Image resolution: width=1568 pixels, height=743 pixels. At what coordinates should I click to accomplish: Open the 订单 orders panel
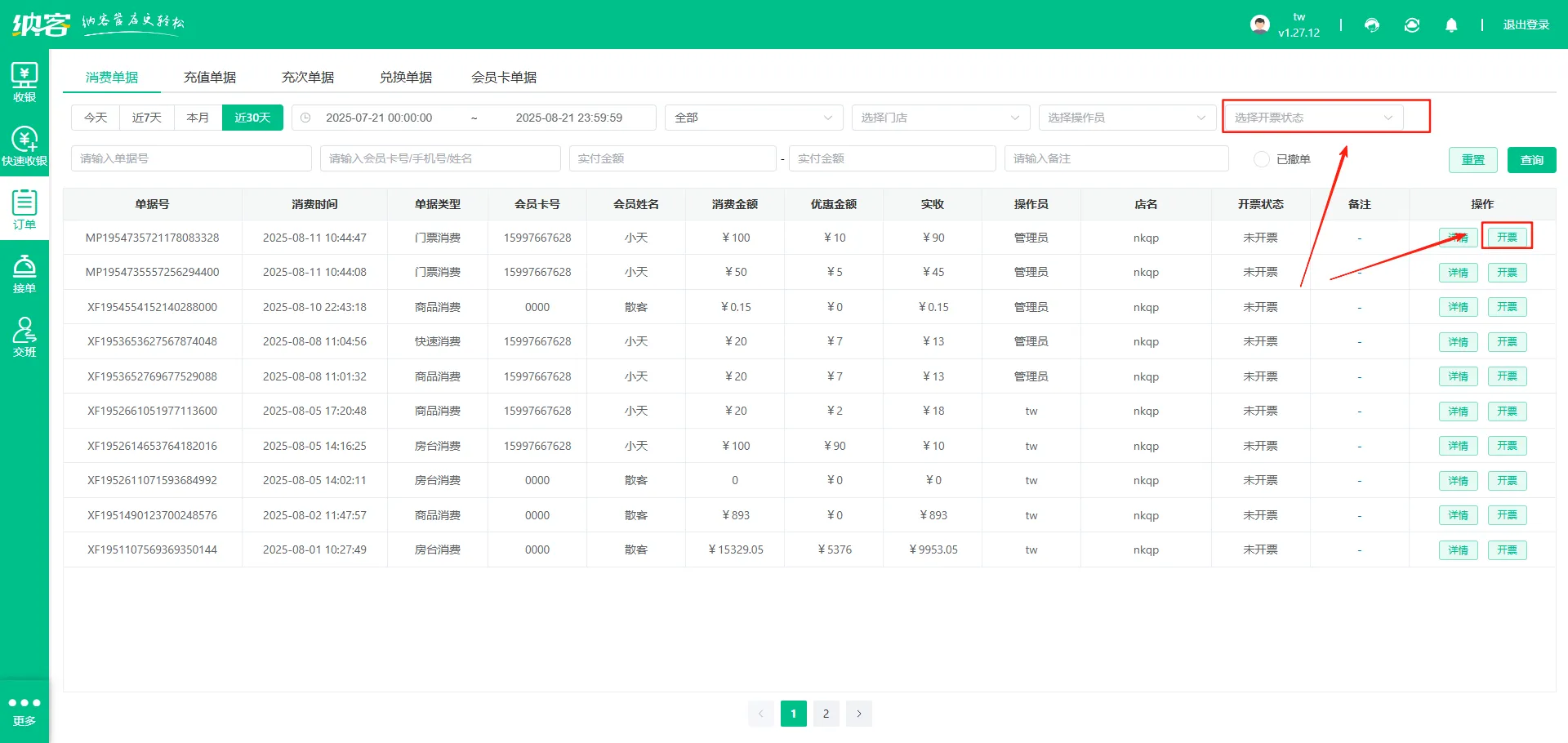tap(24, 210)
